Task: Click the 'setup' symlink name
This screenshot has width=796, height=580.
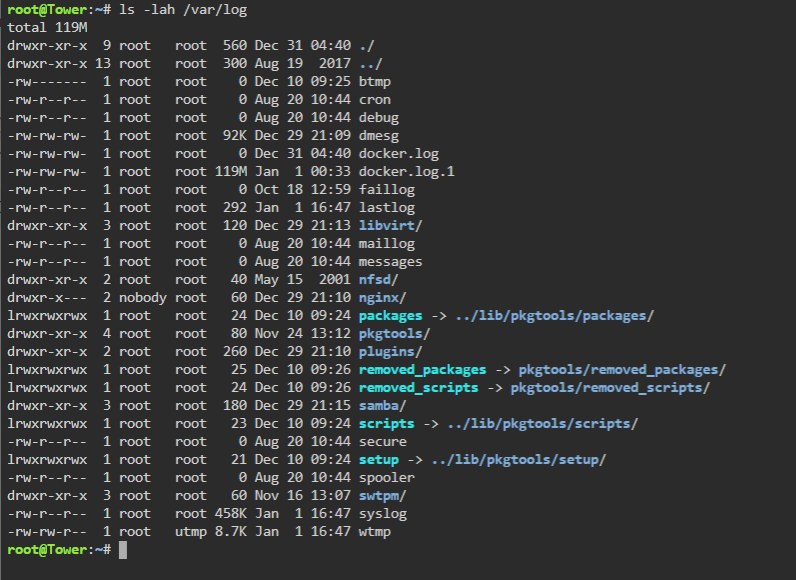Action: point(379,460)
